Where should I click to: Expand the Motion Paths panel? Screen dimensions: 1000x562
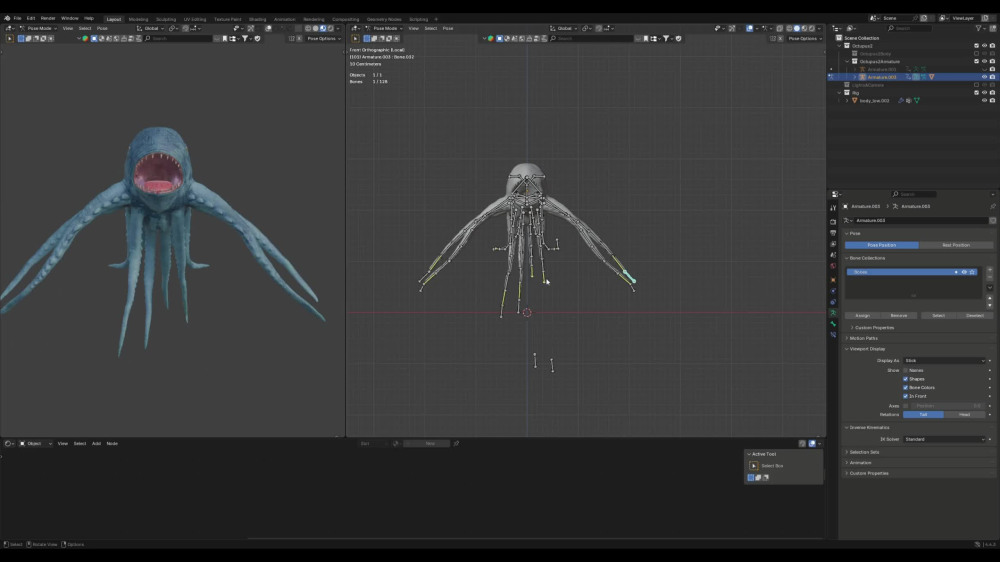(863, 338)
